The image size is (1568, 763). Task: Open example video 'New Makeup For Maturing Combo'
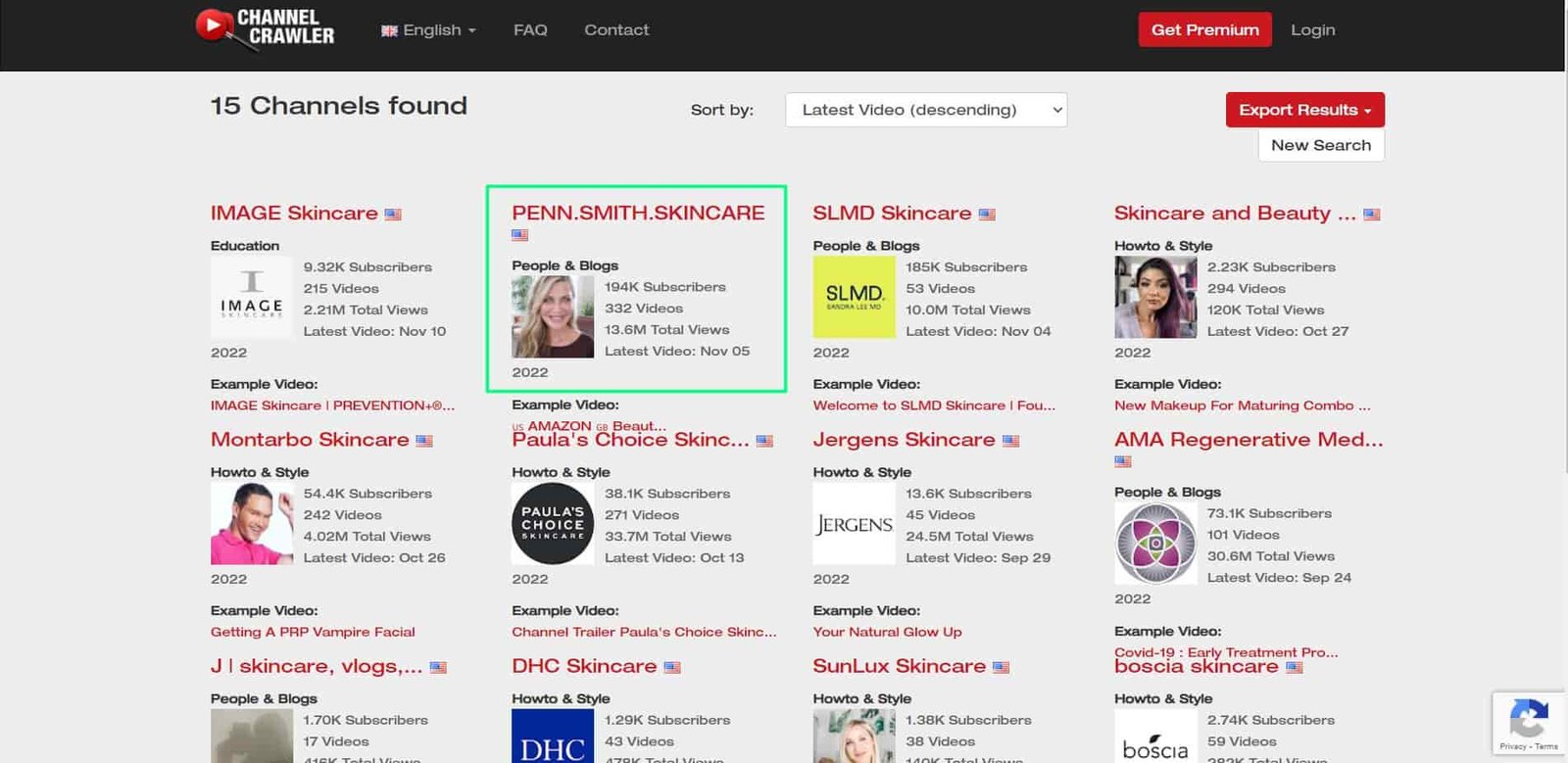[x=1242, y=405]
